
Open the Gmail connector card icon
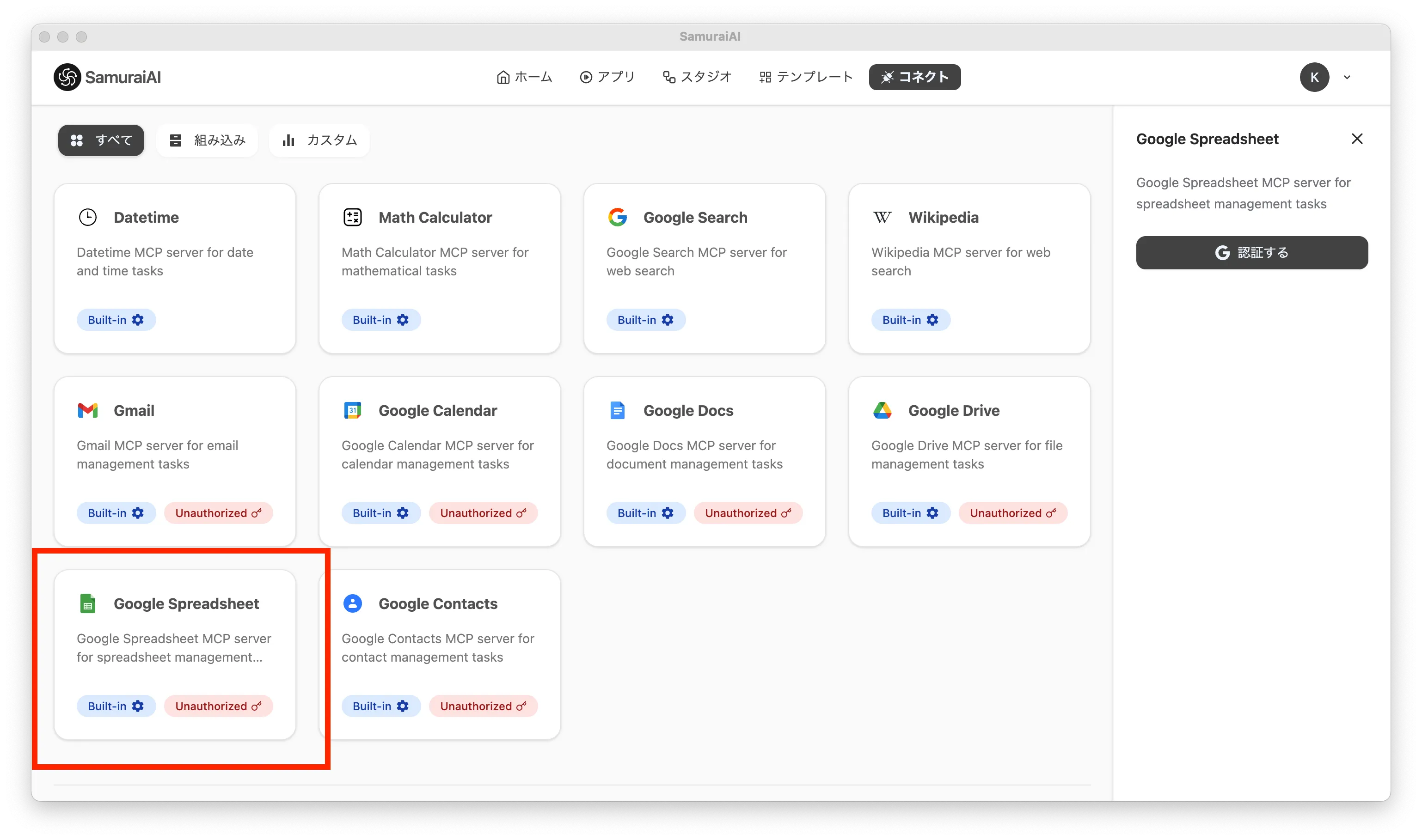coord(88,410)
